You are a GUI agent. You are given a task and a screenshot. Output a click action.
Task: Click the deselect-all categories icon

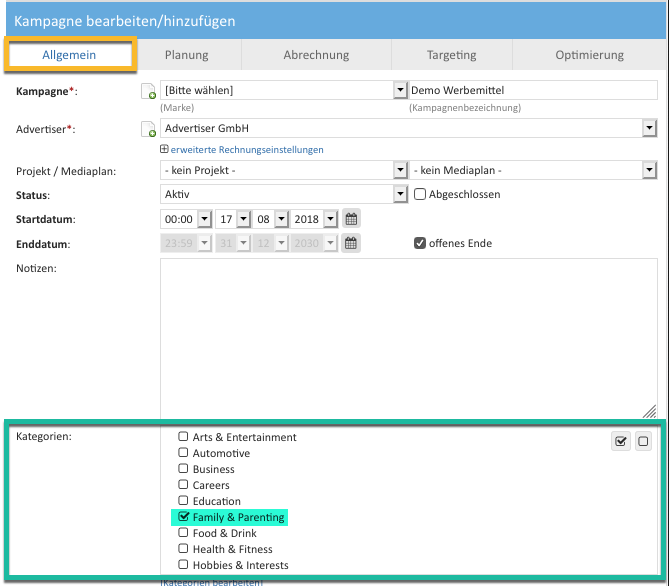(643, 441)
